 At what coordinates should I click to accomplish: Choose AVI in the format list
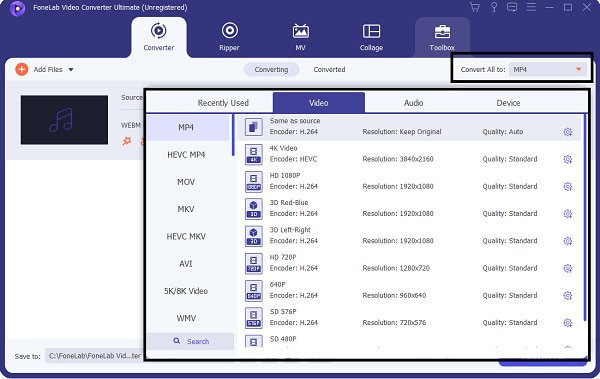point(186,264)
